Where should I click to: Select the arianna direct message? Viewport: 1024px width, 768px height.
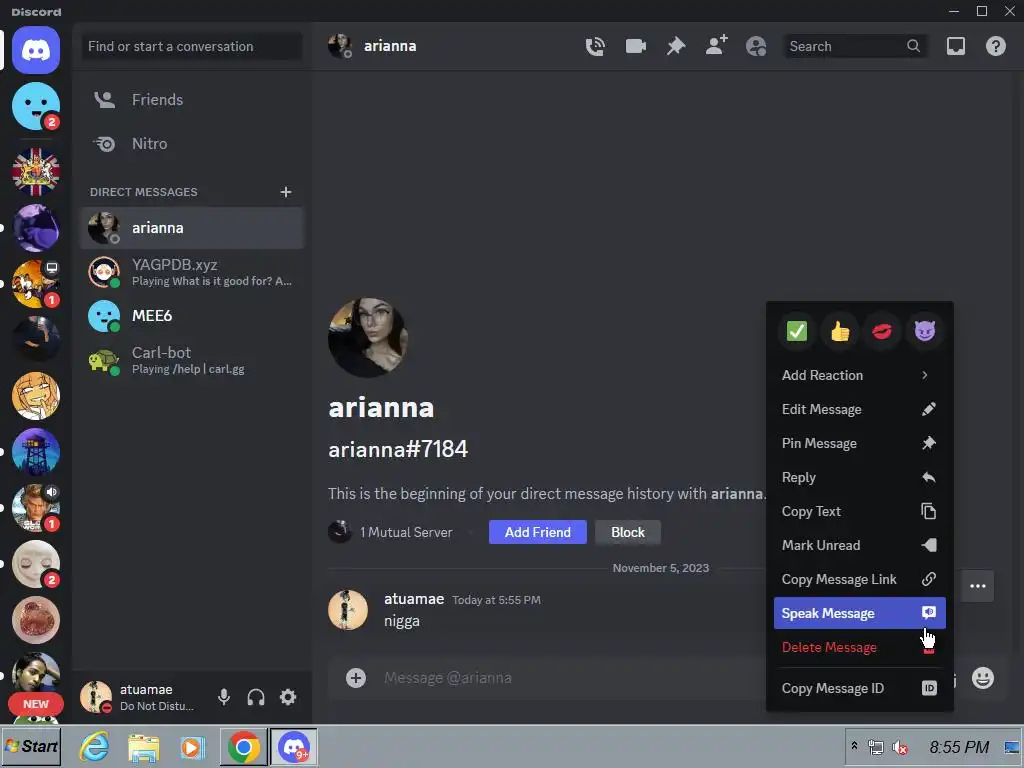click(x=192, y=228)
